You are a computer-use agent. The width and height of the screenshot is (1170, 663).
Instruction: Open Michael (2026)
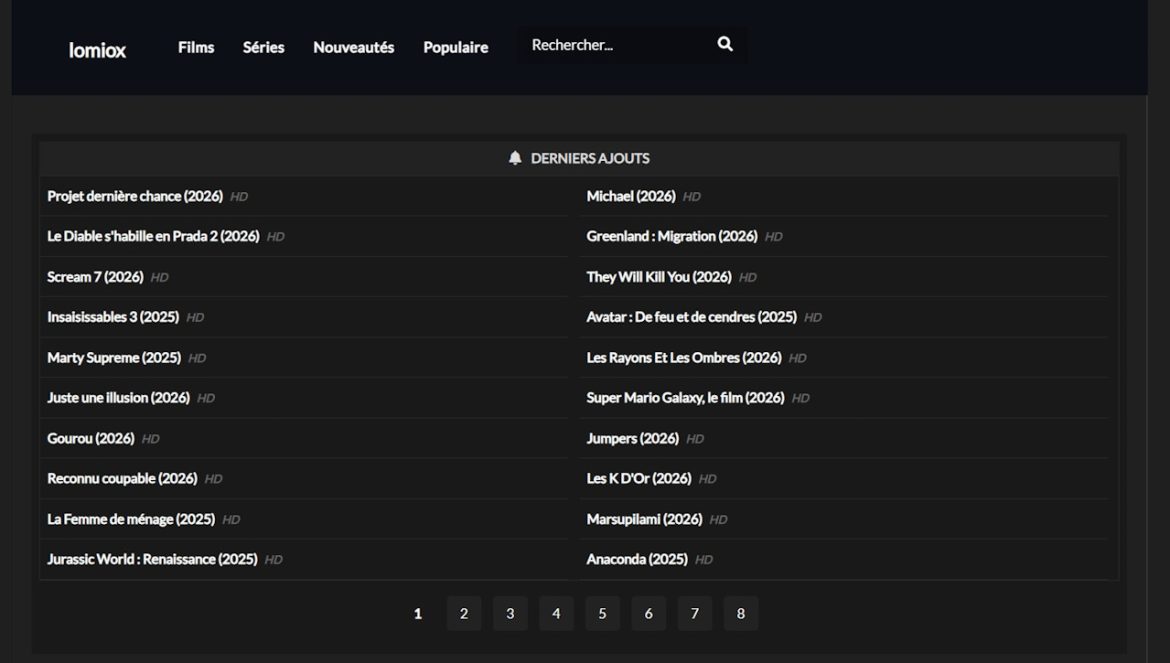[631, 196]
